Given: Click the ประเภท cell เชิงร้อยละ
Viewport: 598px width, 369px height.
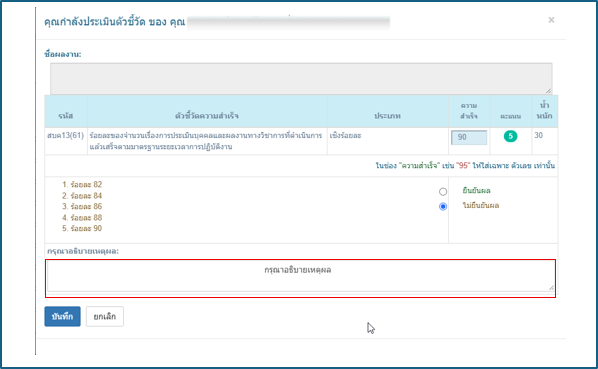Looking at the screenshot, I should (345, 135).
